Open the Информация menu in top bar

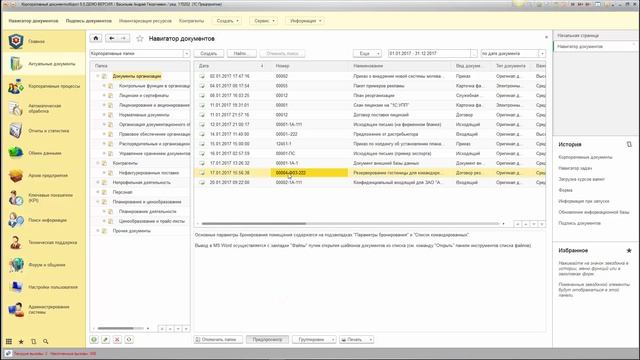(x=305, y=20)
